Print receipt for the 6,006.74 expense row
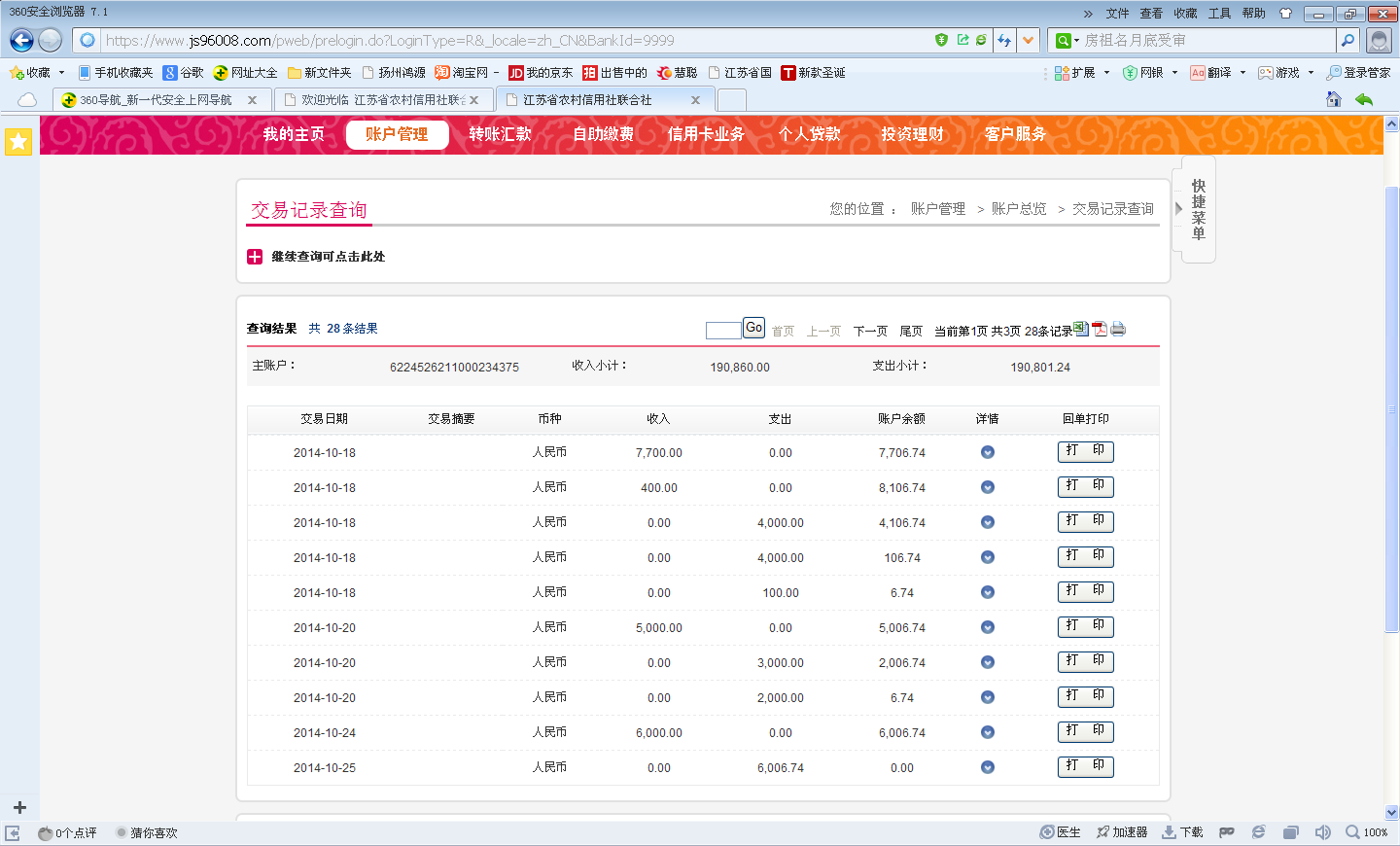 [1085, 766]
